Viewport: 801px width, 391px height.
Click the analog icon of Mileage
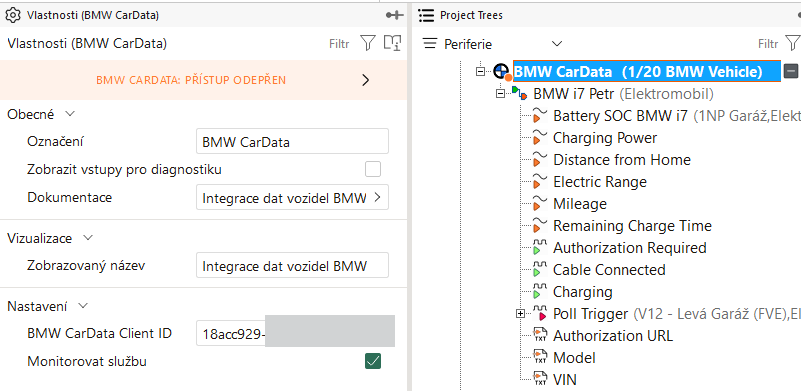coord(539,203)
